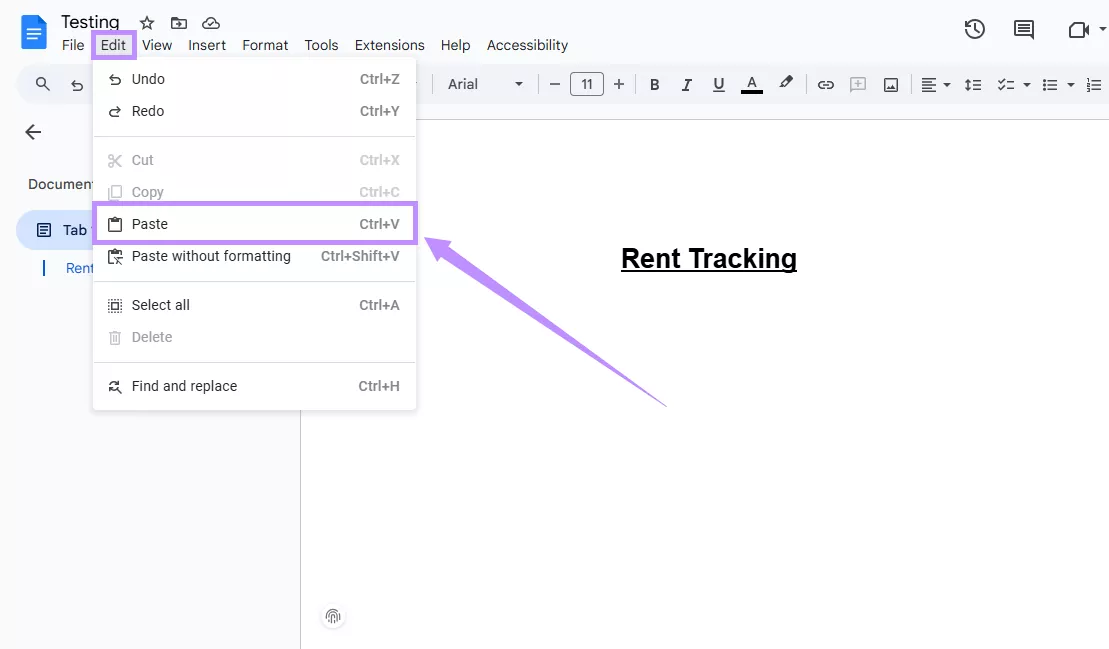Expand the line spacing options

pos(973,84)
